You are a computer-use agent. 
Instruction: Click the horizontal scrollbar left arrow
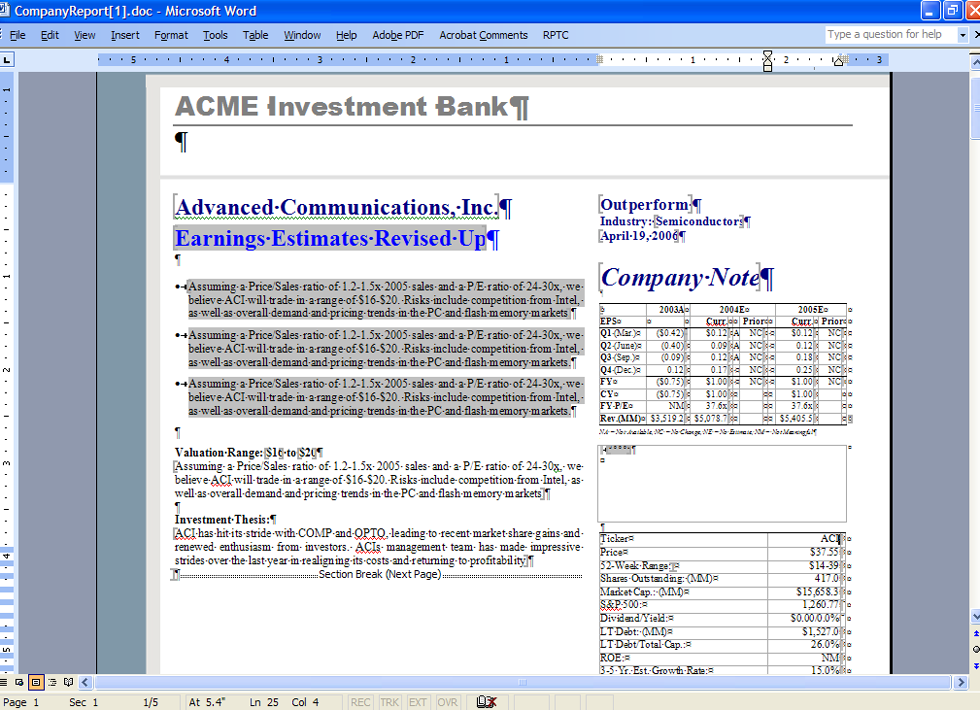[x=86, y=682]
